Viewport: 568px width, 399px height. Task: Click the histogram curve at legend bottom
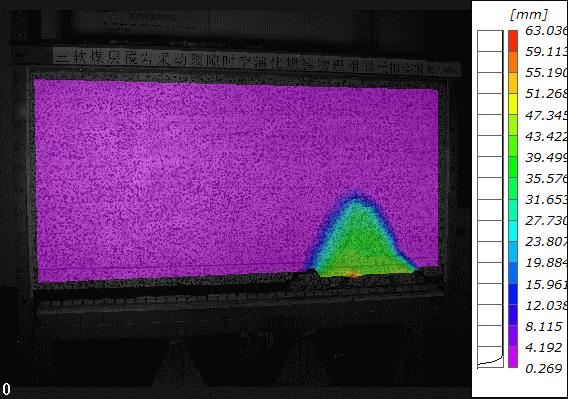click(x=490, y=361)
